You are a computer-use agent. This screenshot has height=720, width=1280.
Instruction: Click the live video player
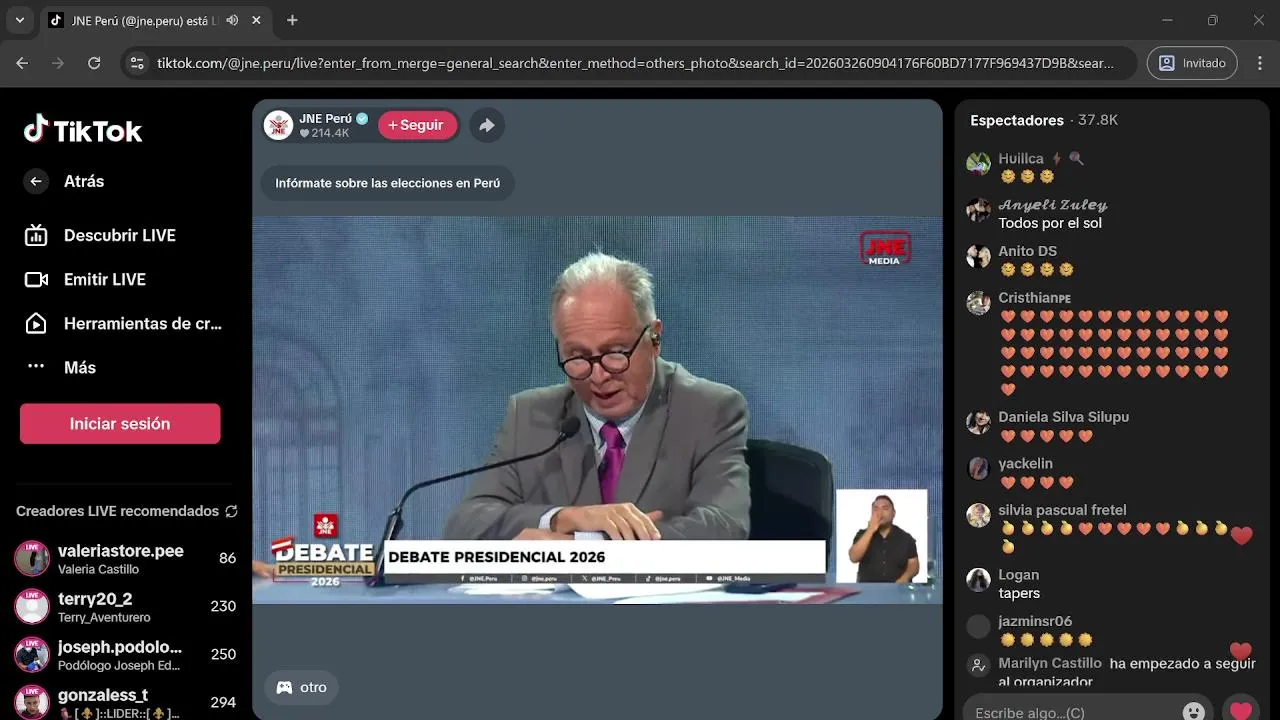coord(597,410)
